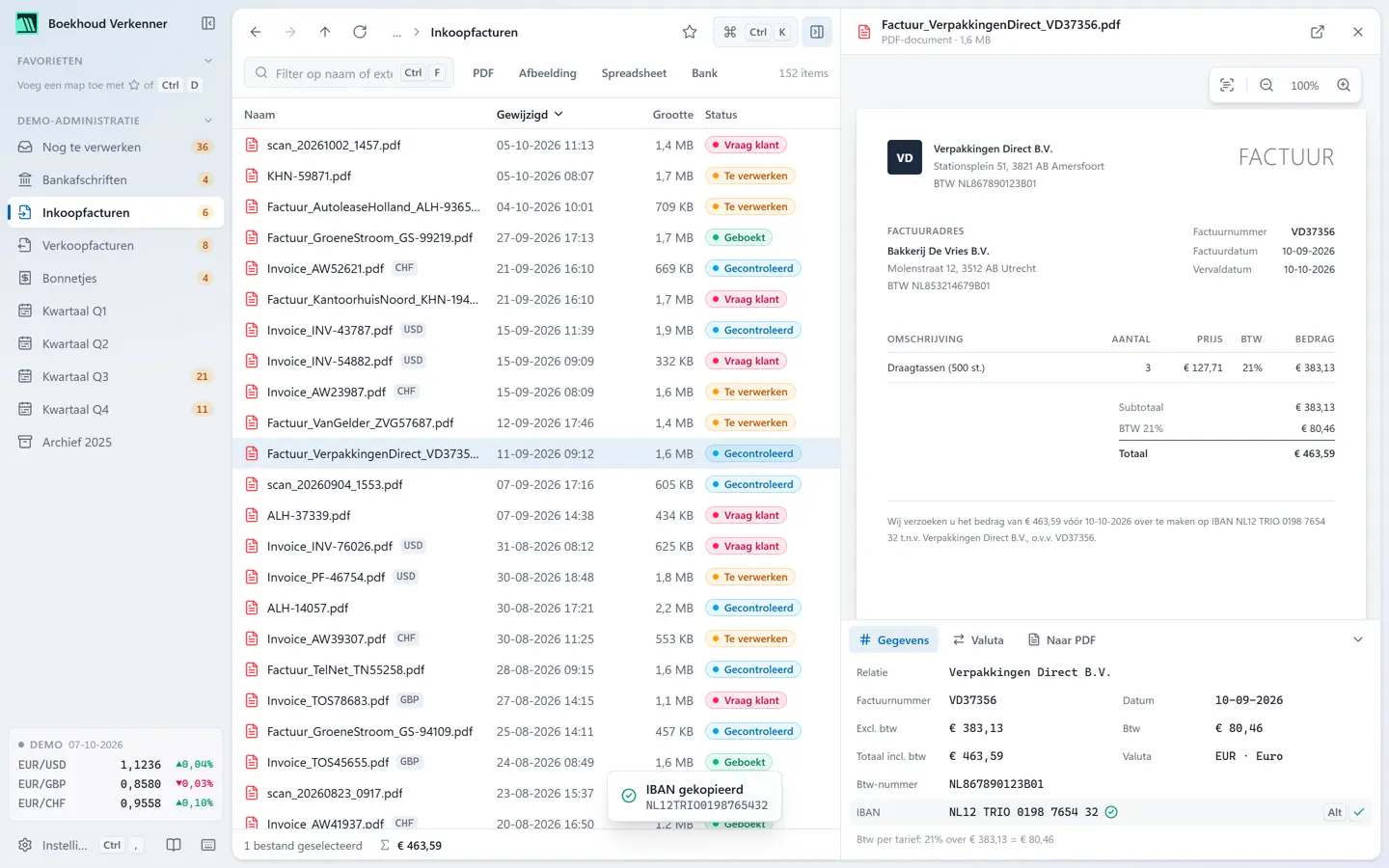The image size is (1389, 868).
Task: Click the 100% zoom level value
Action: click(x=1304, y=85)
